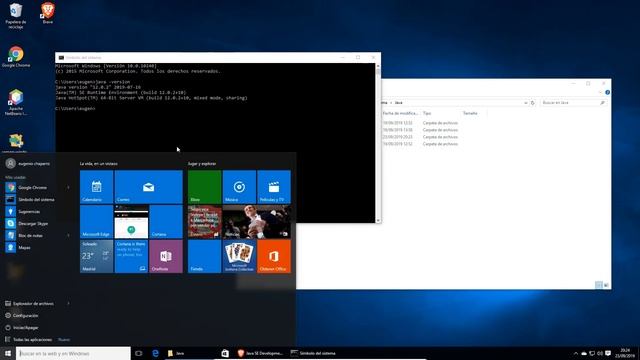Open the Cortana tile
Screen dimensions: 640x360
166,222
